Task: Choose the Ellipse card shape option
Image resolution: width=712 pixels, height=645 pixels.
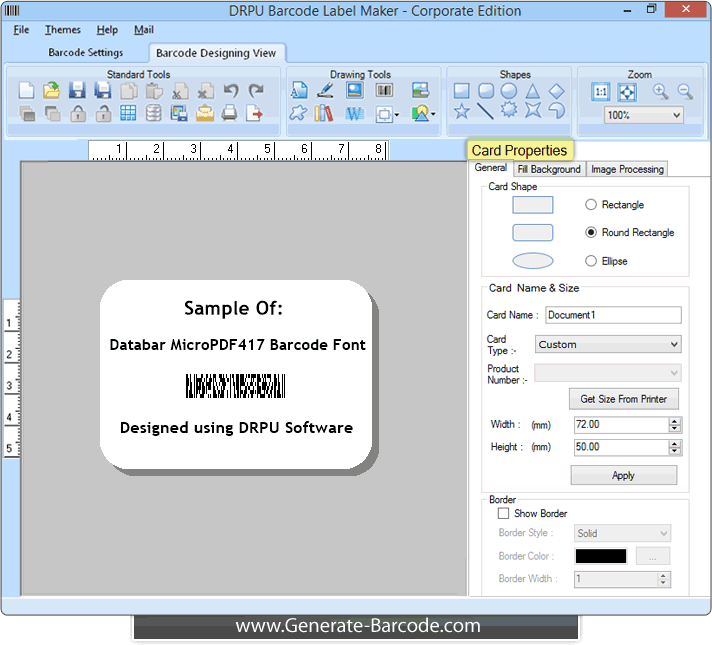Action: point(591,261)
